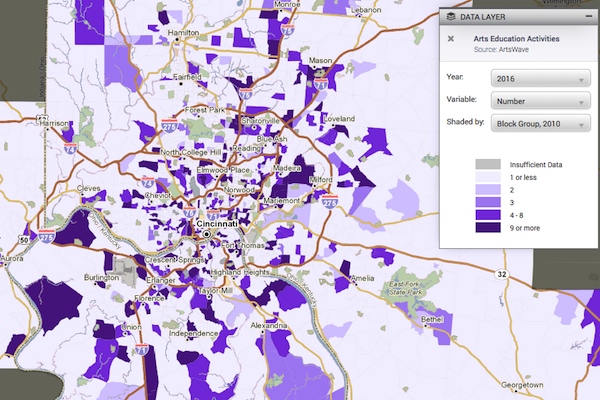Image resolution: width=600 pixels, height=400 pixels.
Task: Remove the Arts Education Activities layer
Action: point(451,39)
